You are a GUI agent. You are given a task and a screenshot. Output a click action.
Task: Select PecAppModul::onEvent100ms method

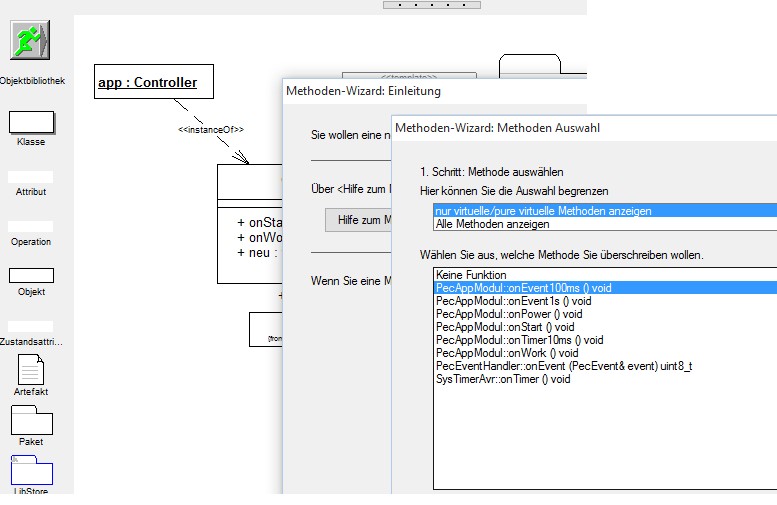523,288
